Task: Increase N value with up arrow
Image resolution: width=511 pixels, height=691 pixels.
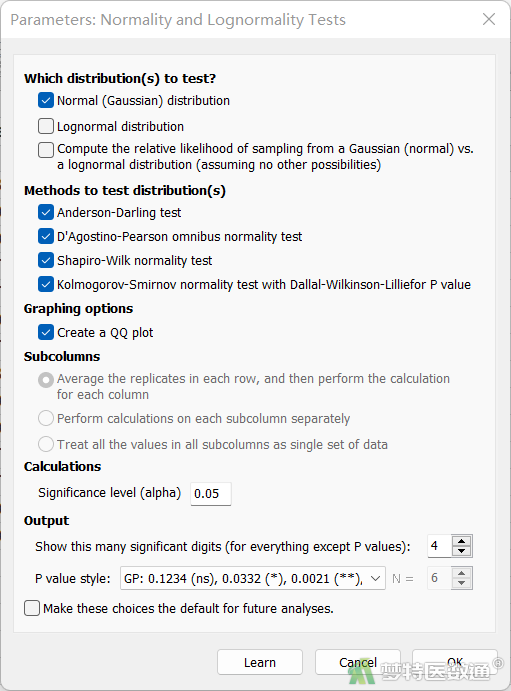Action: 462,573
